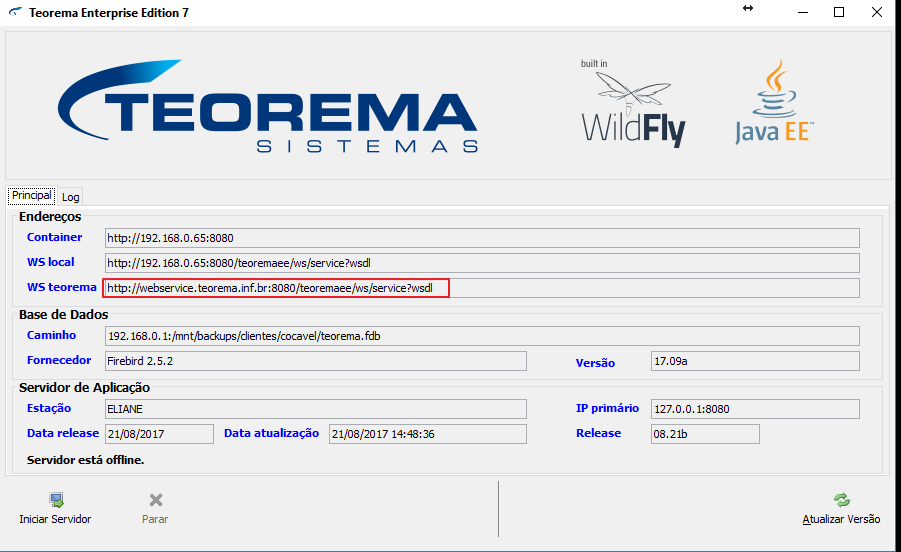Click the WS local label

tap(51, 262)
